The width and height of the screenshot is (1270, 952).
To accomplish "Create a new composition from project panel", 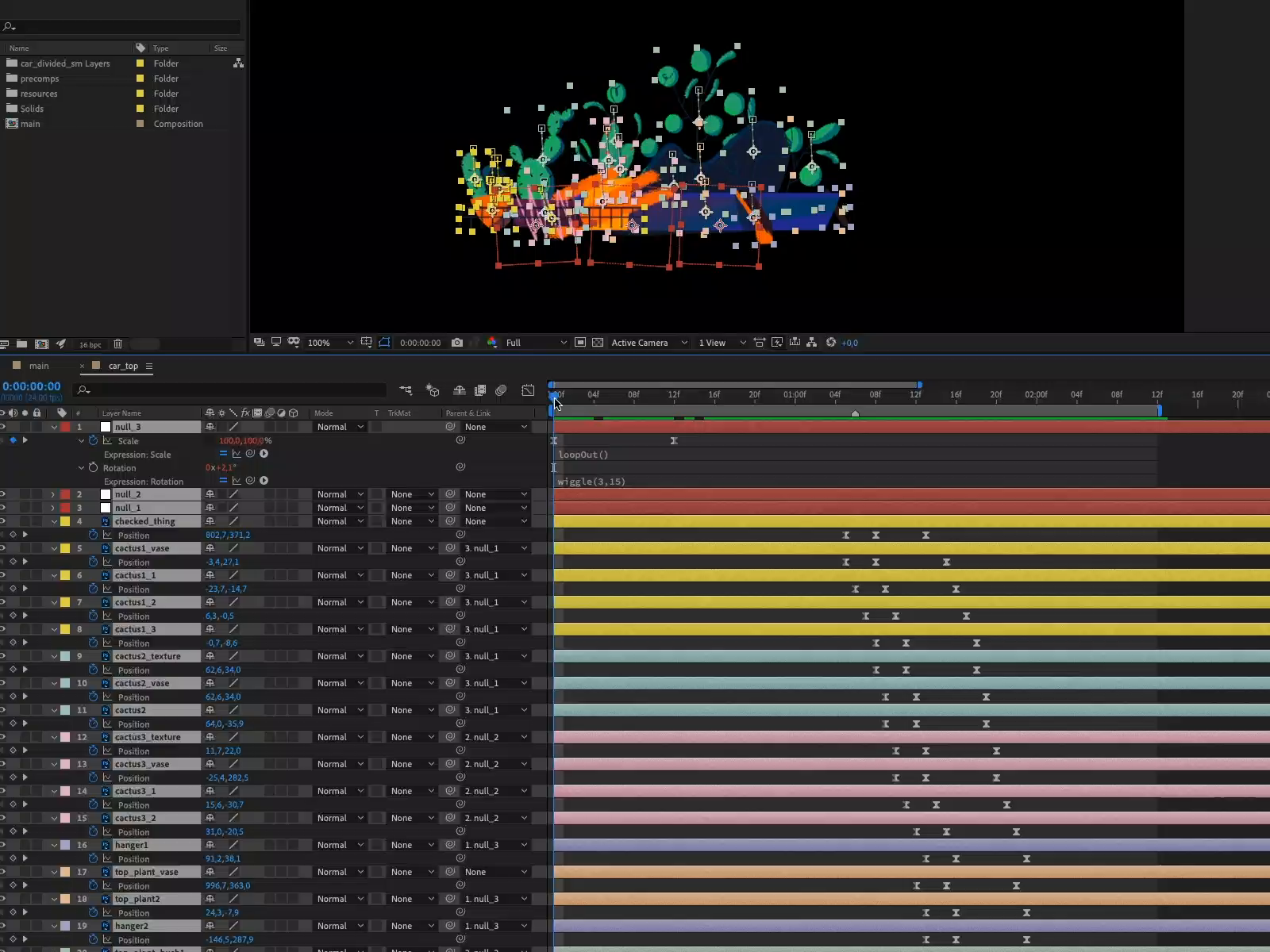I will point(41,344).
